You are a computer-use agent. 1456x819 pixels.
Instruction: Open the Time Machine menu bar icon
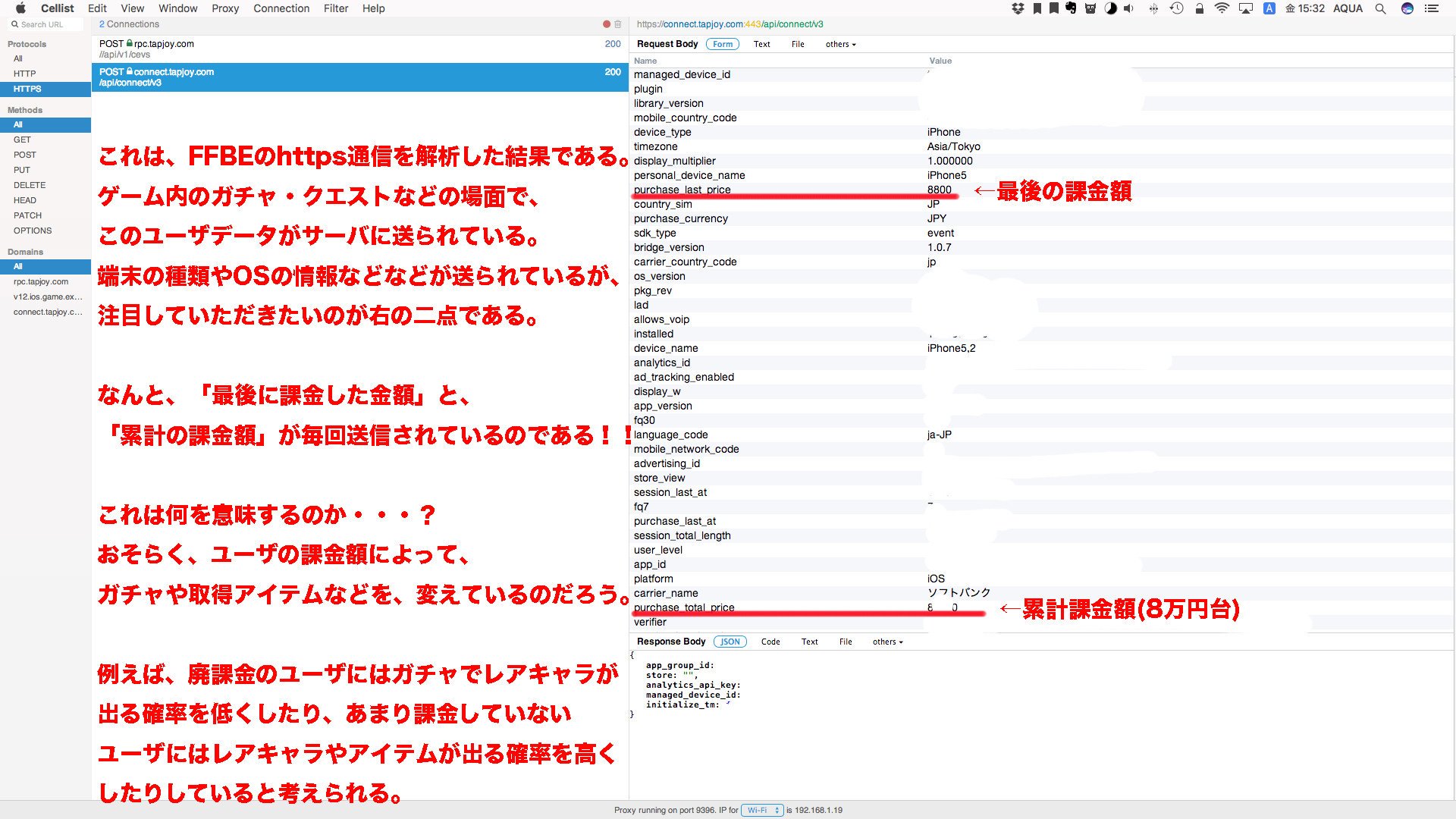tap(1177, 8)
